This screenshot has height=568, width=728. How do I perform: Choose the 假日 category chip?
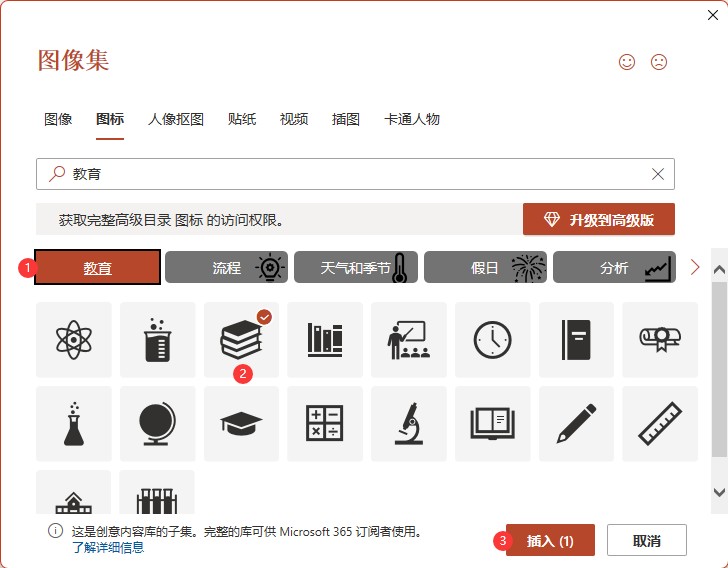(485, 268)
